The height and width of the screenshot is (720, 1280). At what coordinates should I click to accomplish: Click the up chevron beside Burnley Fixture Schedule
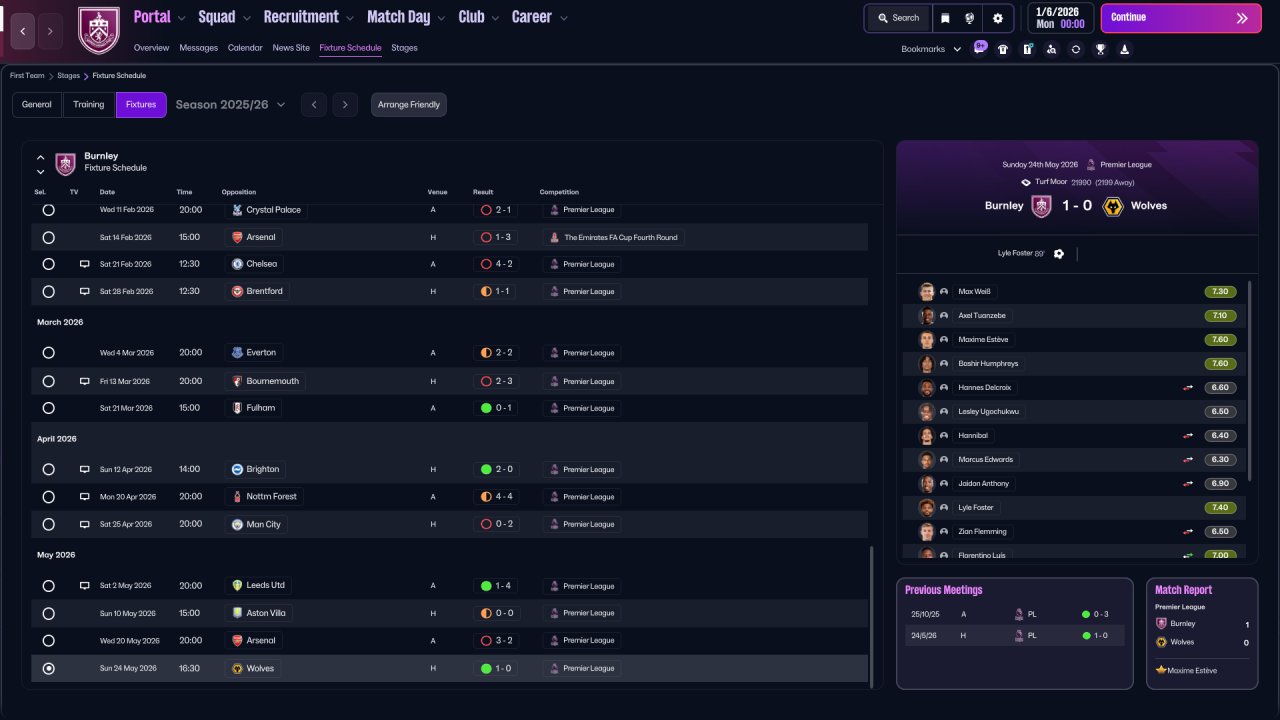[x=41, y=157]
